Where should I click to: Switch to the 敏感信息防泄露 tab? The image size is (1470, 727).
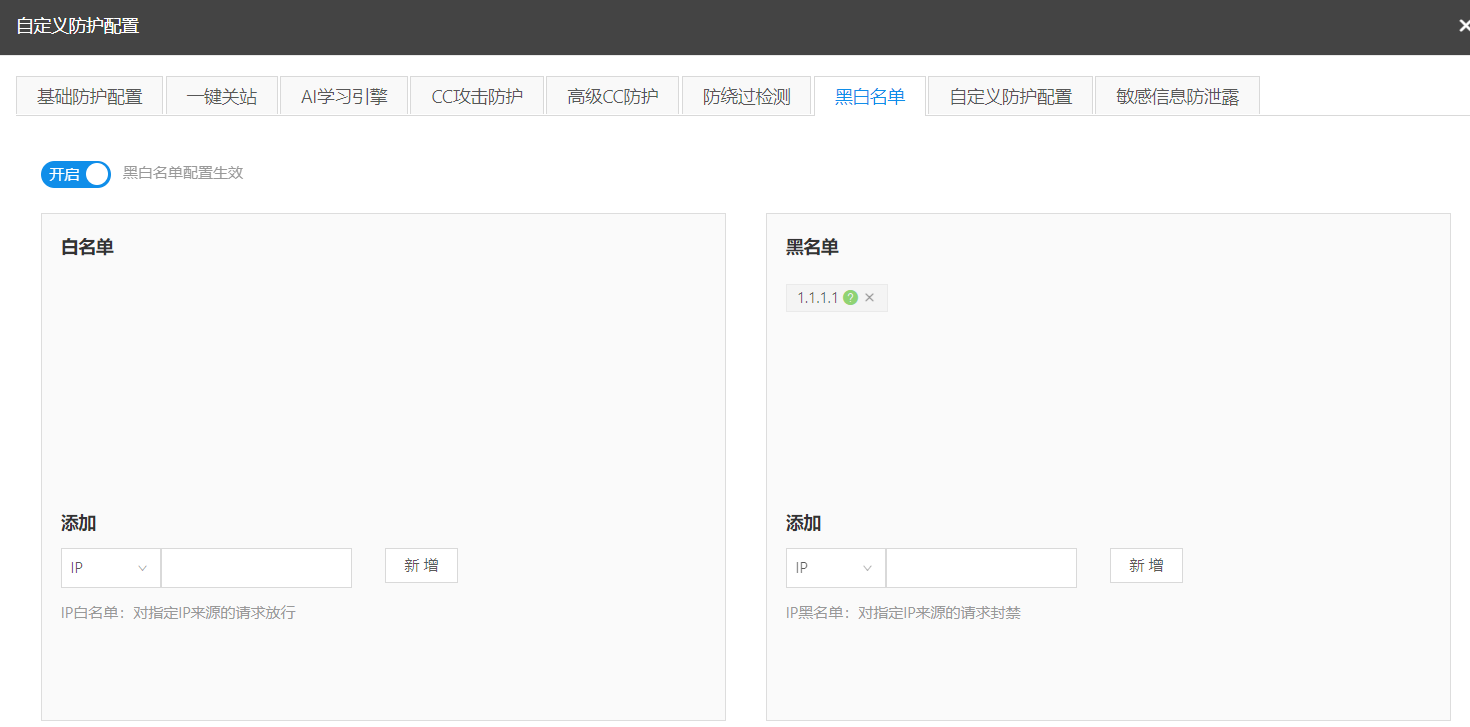(x=1177, y=97)
